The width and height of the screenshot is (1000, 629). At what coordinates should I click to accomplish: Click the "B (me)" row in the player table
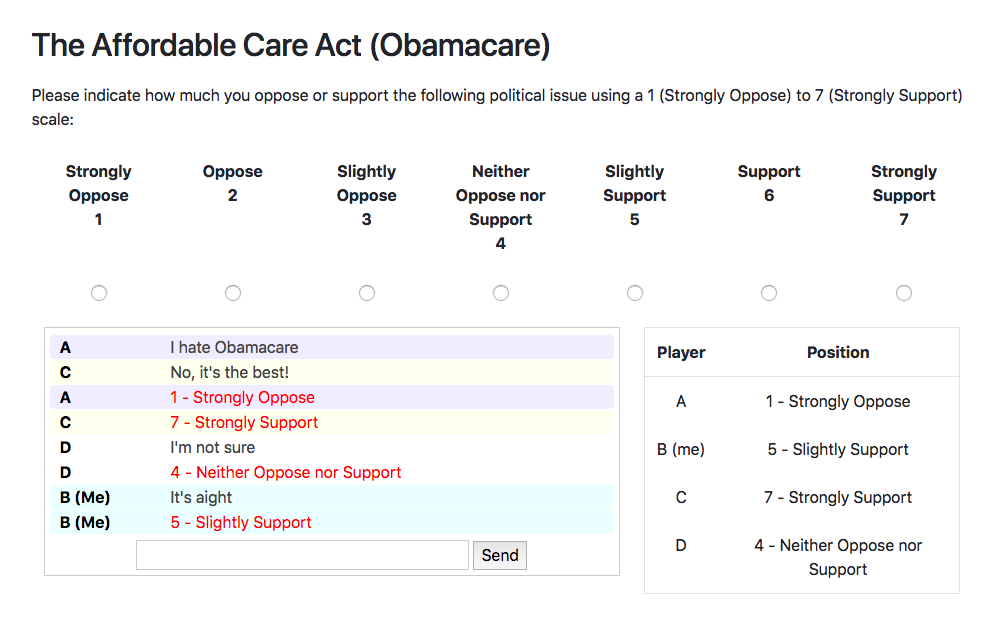tap(681, 449)
